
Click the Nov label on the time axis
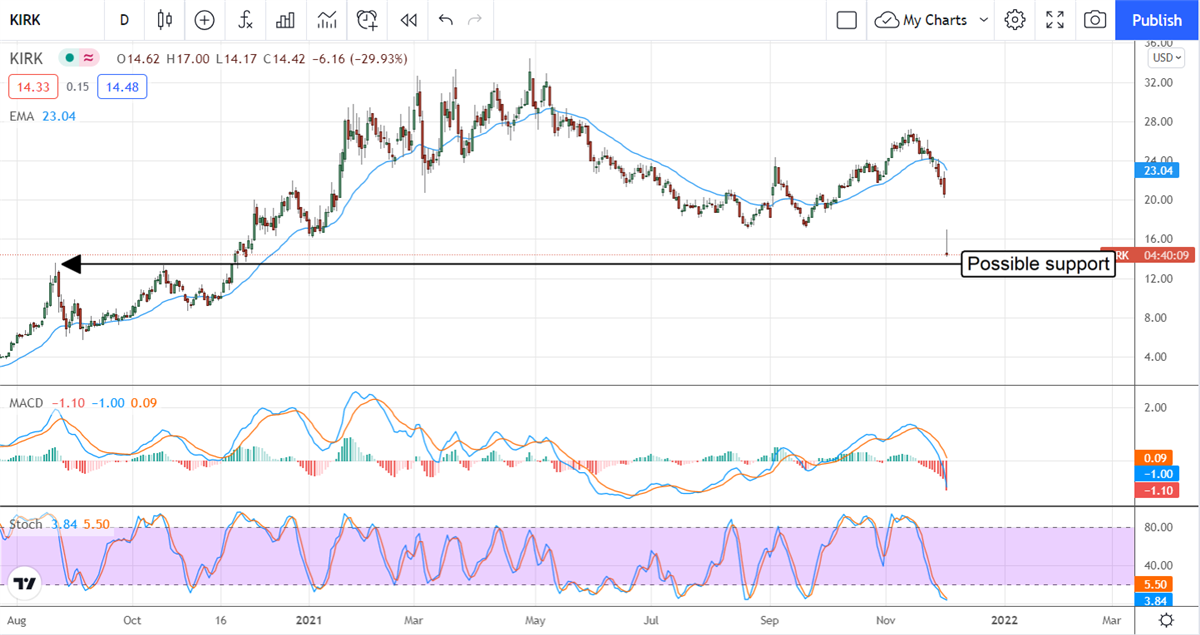(888, 620)
